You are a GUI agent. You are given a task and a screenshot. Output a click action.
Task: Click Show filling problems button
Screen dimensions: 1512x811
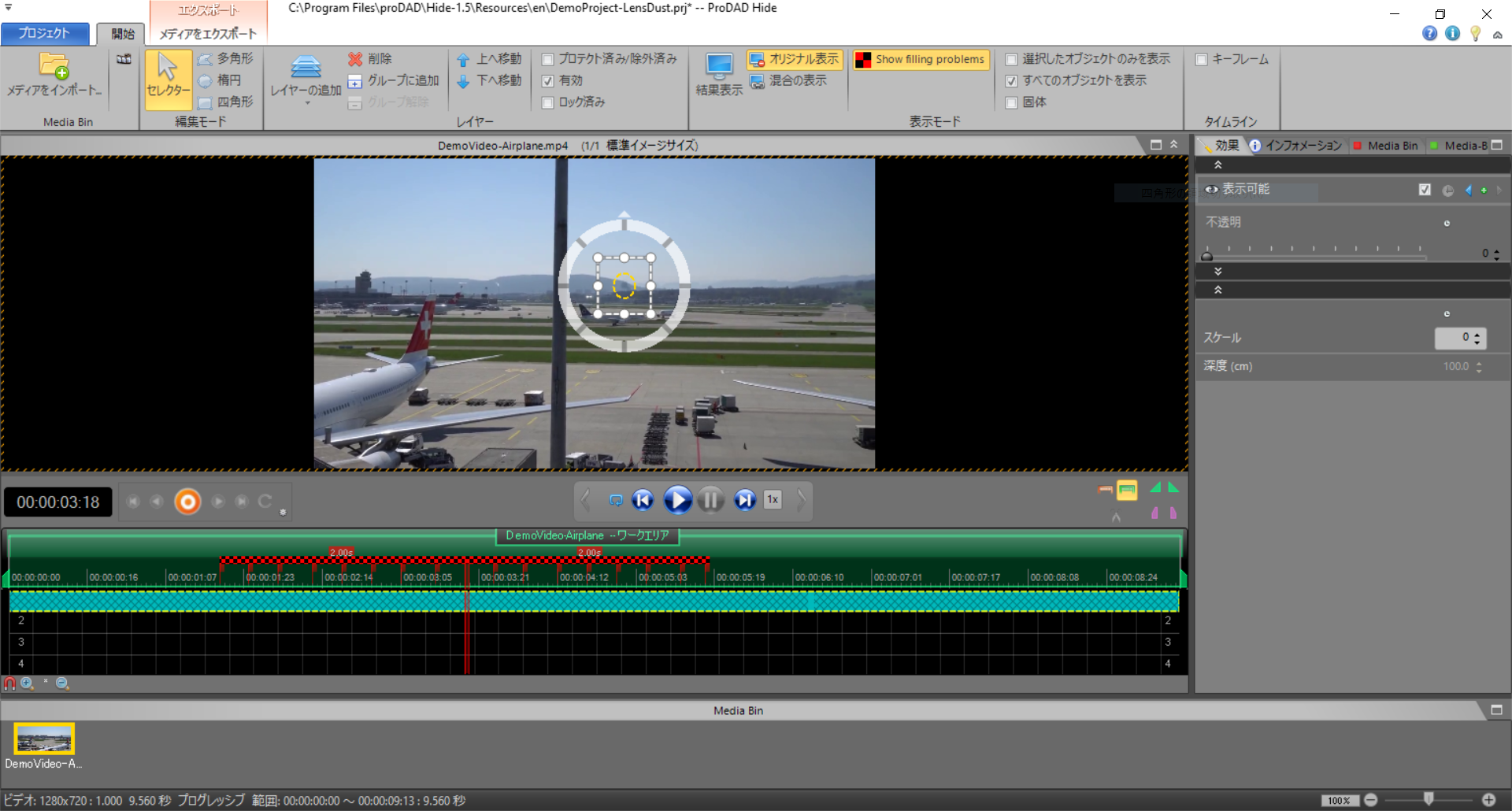coord(921,59)
